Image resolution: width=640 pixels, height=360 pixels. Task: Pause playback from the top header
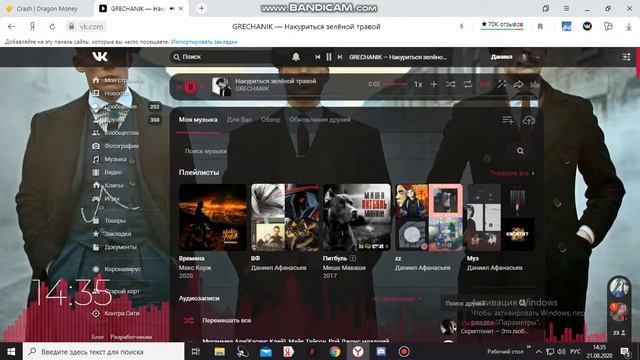click(x=329, y=57)
